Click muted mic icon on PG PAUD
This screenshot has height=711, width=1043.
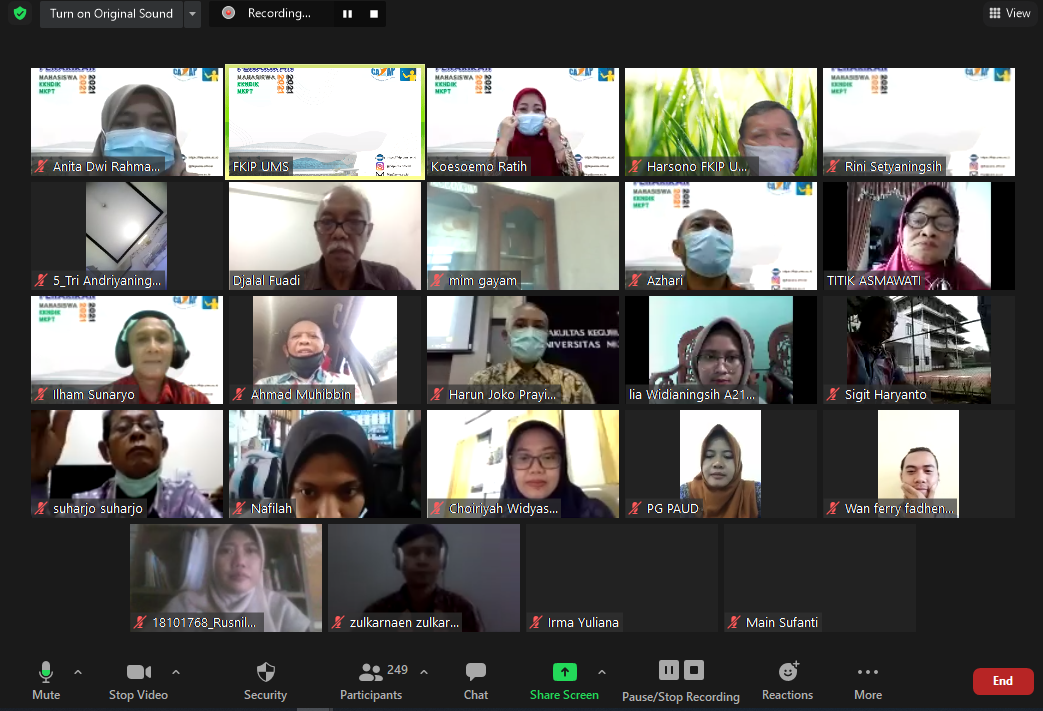(x=635, y=508)
